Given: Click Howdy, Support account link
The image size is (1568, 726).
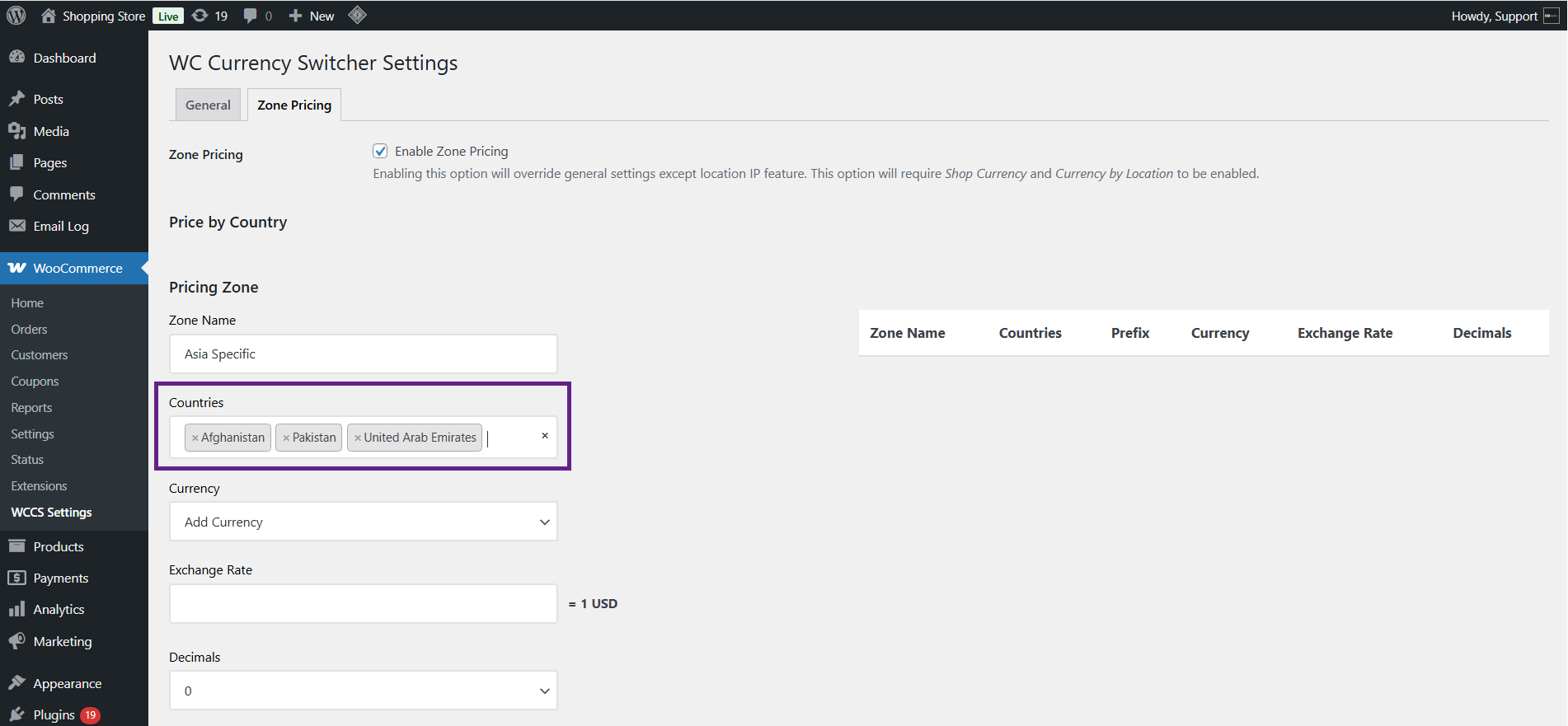Looking at the screenshot, I should click(x=1494, y=16).
